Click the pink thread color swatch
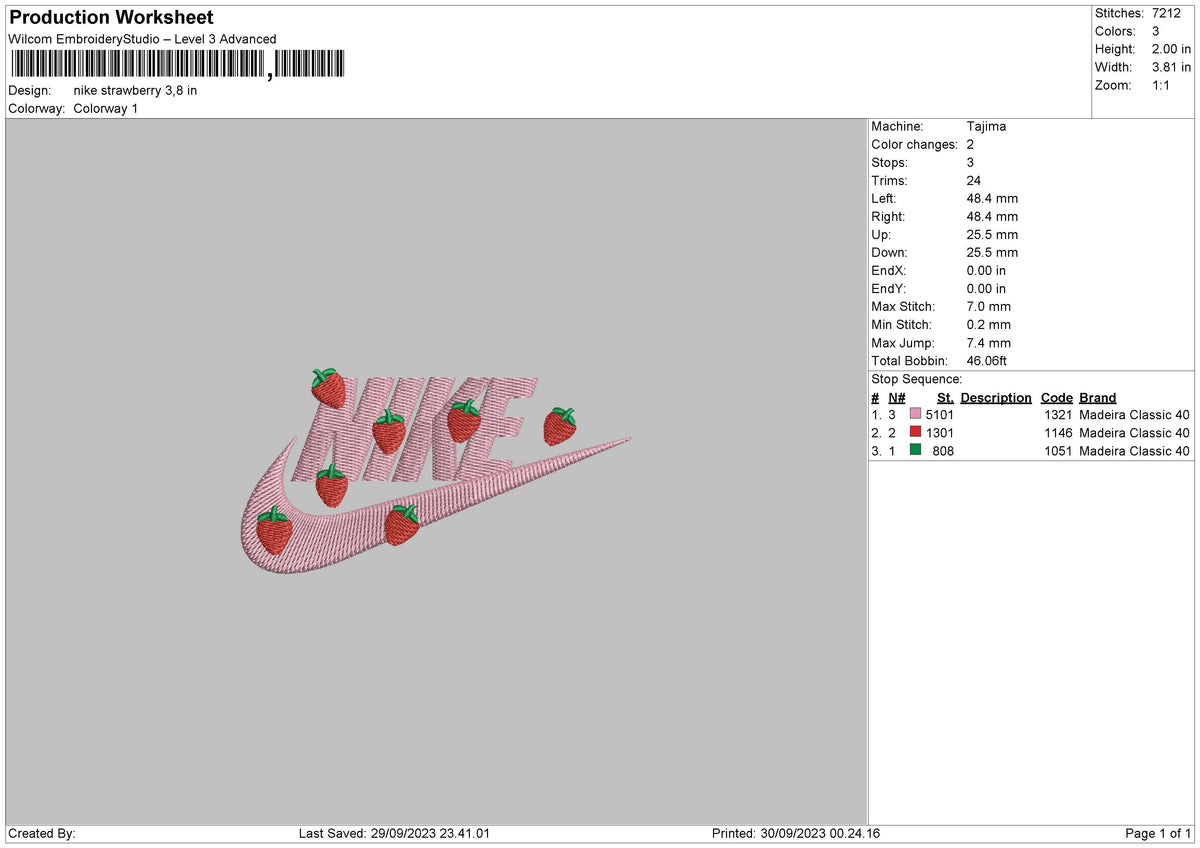1200x848 pixels. (x=915, y=415)
